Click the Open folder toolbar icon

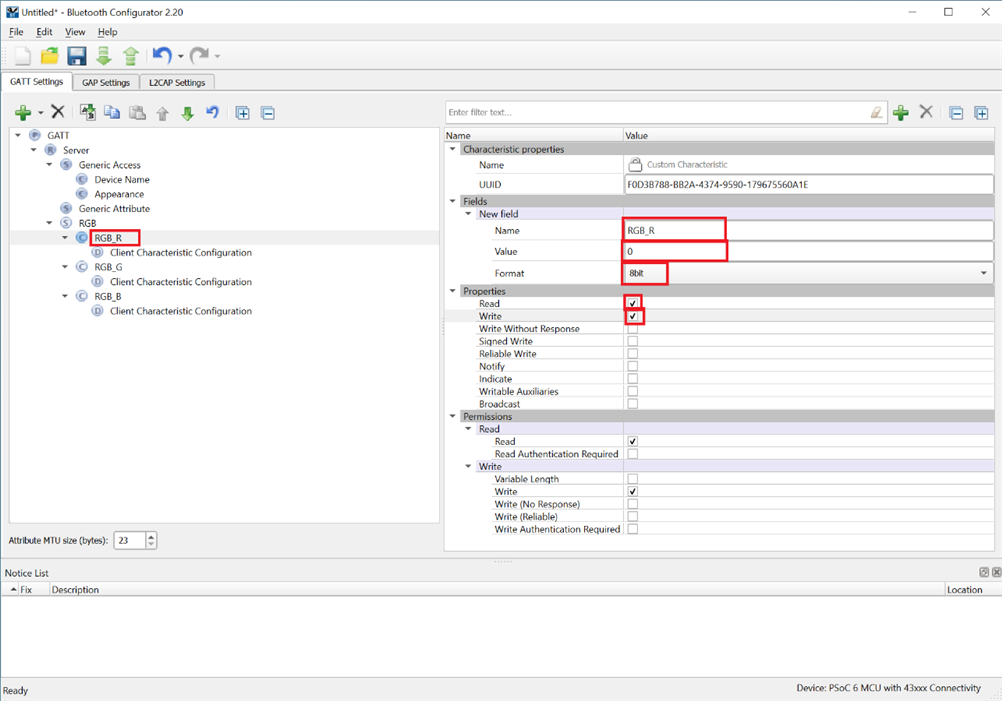click(x=49, y=56)
